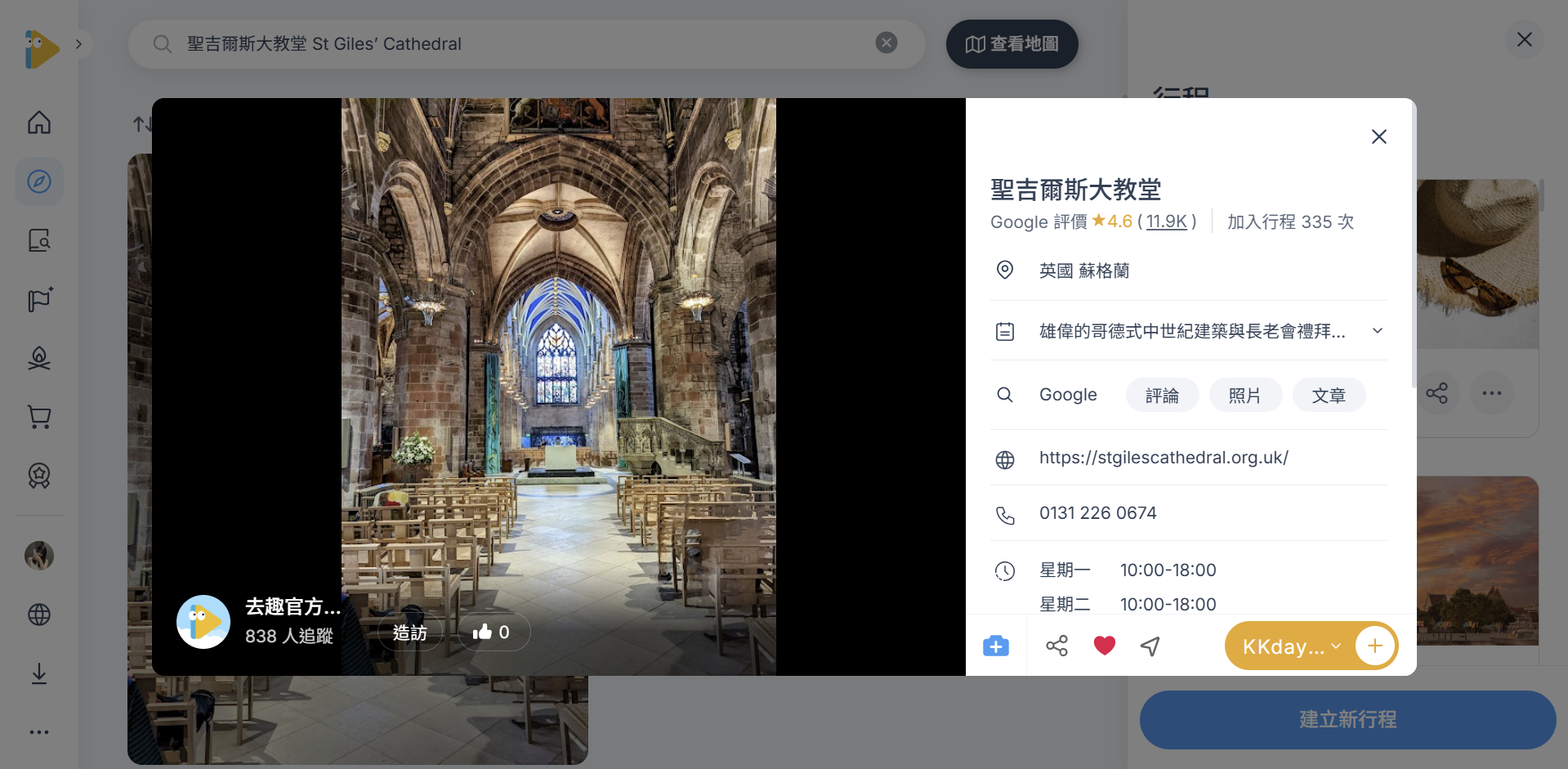The image size is (1568, 769).
Task: Open more options on itinerary card
Action: click(1492, 394)
